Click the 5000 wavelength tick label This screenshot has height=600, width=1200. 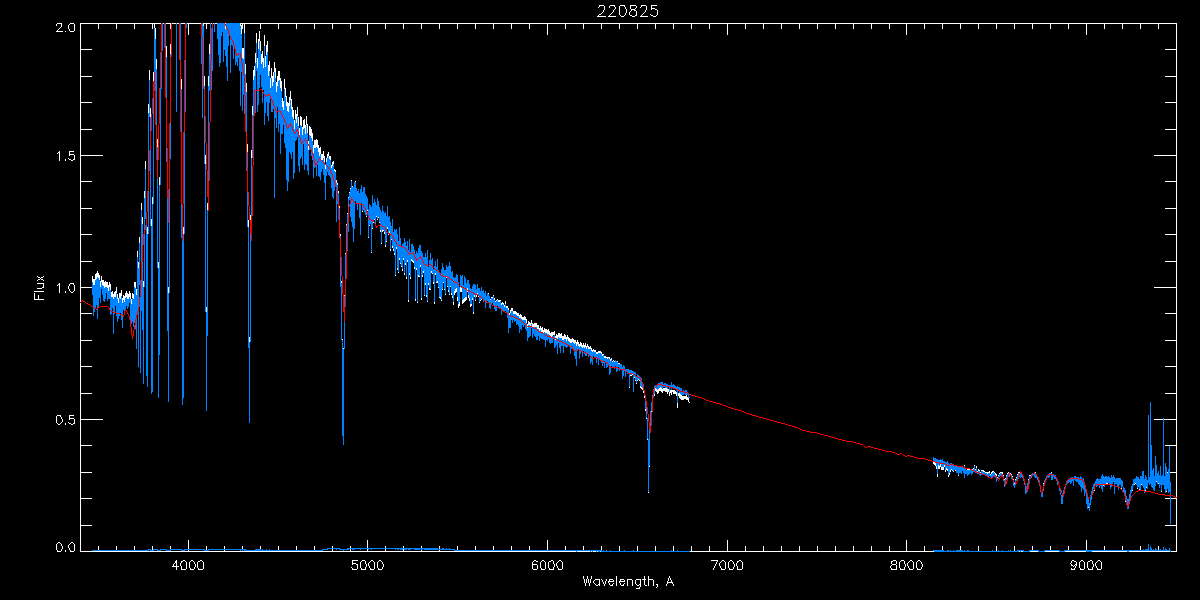367,566
